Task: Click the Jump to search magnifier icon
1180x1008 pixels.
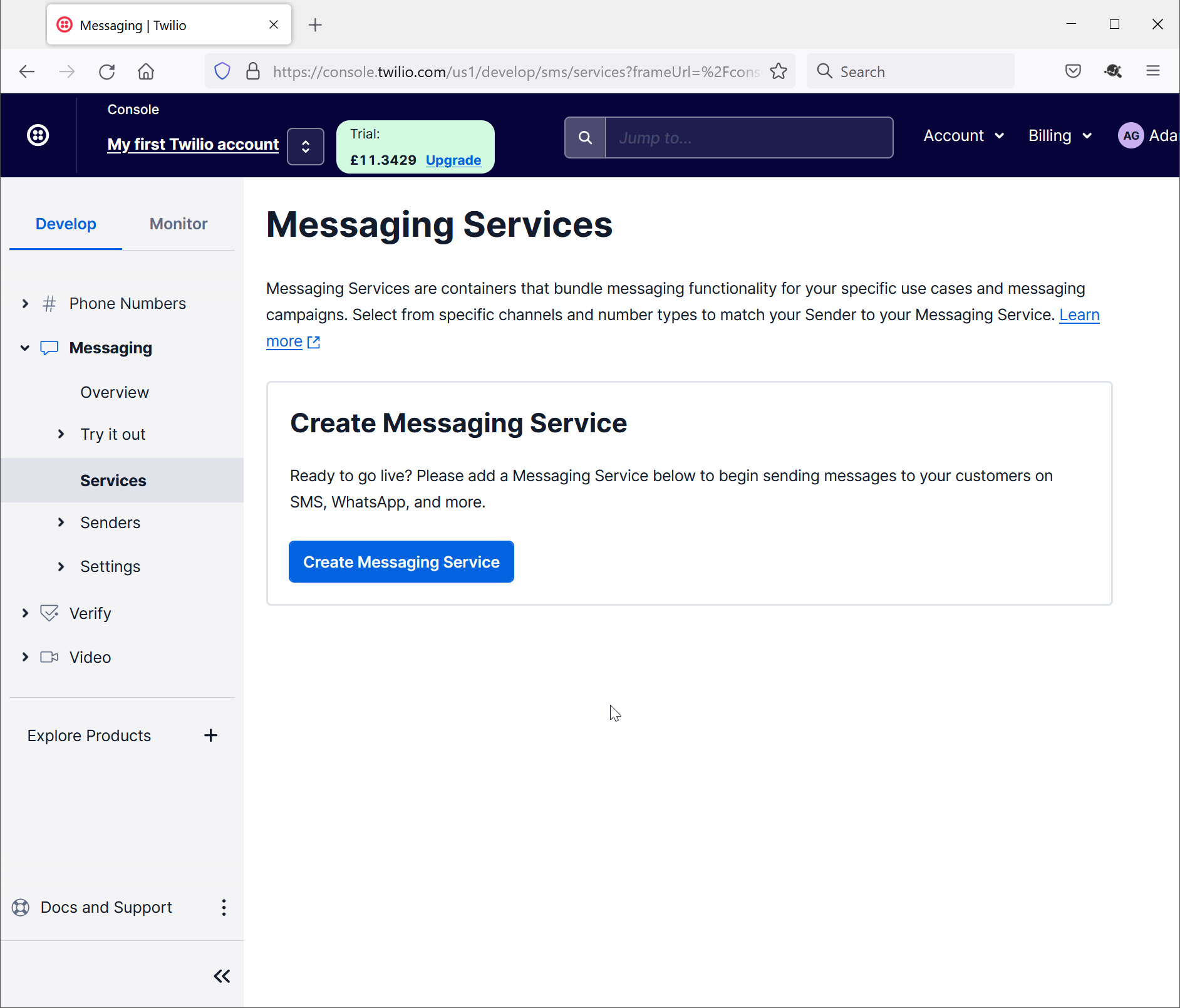Action: [585, 137]
